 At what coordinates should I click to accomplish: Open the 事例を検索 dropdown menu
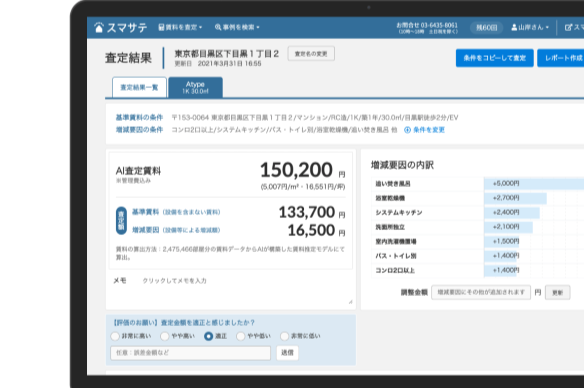pyautogui.click(x=237, y=27)
